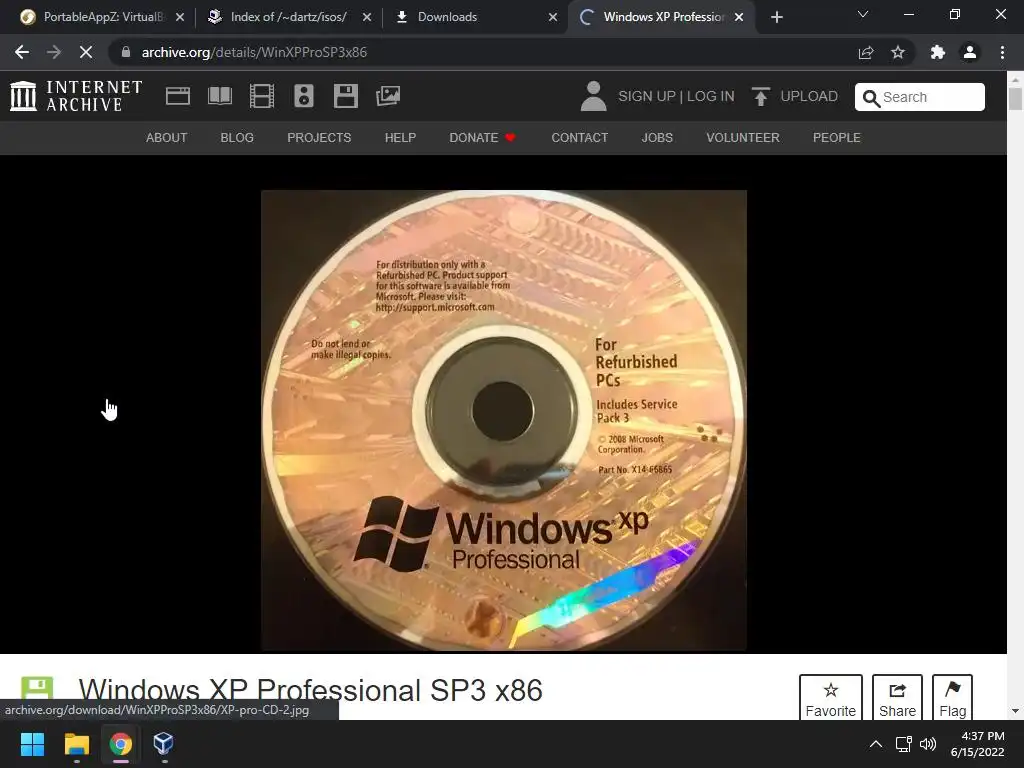Screen dimensions: 1024x768
Task: Open PROJECTS in the Archive menu
Action: point(319,138)
